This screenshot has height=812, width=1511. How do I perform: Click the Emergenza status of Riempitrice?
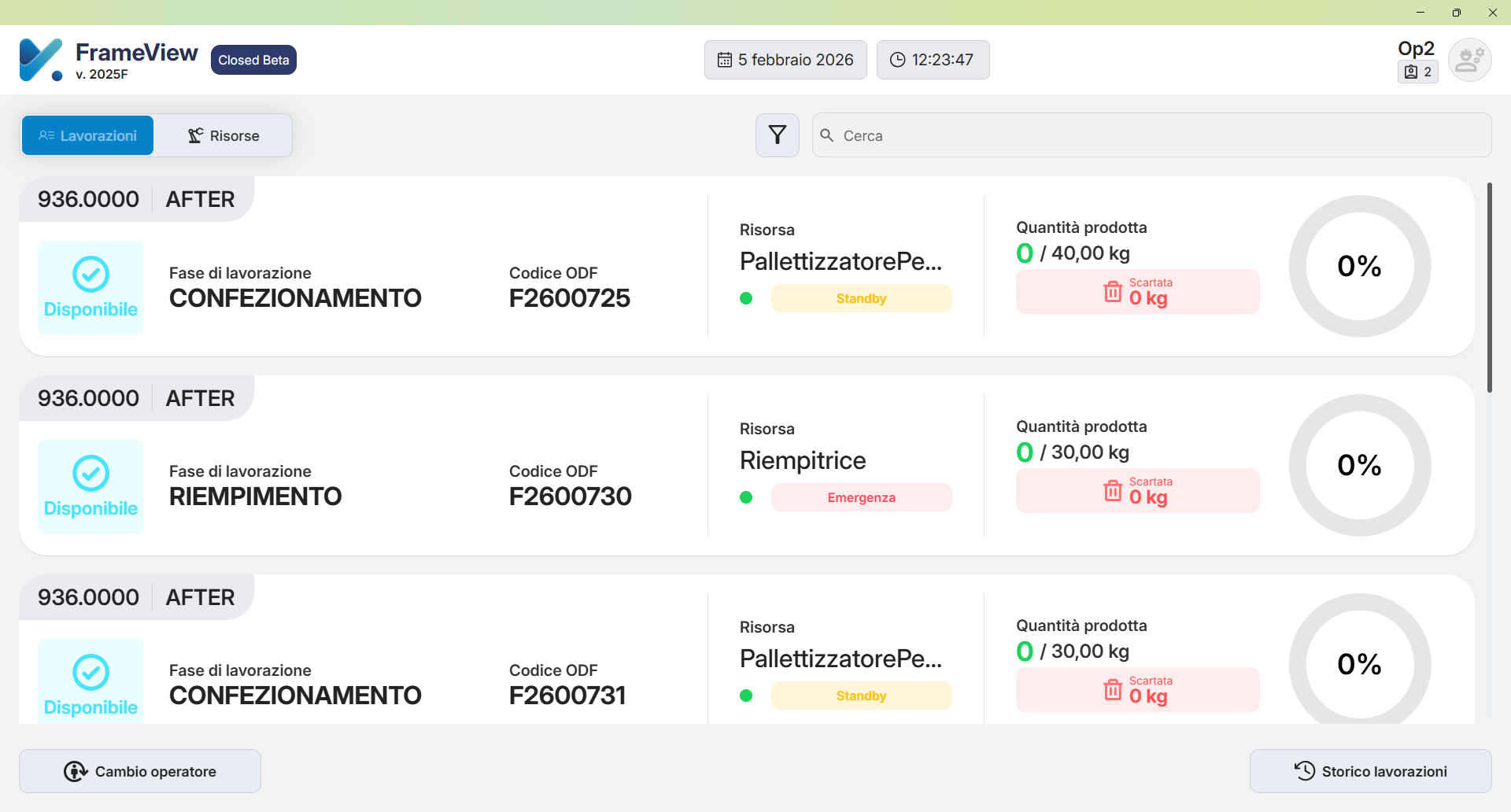(862, 497)
